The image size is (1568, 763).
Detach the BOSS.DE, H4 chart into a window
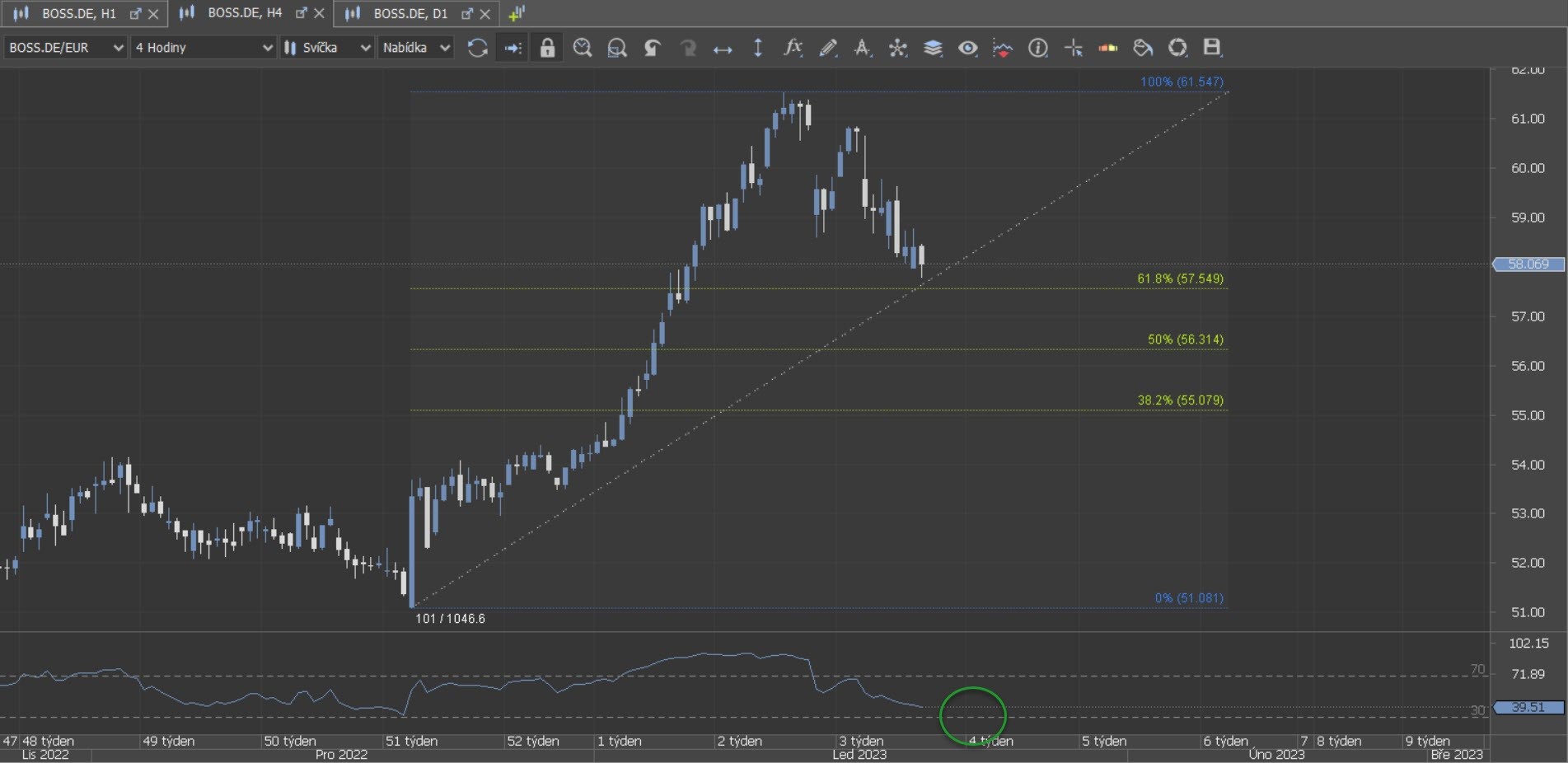pyautogui.click(x=301, y=14)
